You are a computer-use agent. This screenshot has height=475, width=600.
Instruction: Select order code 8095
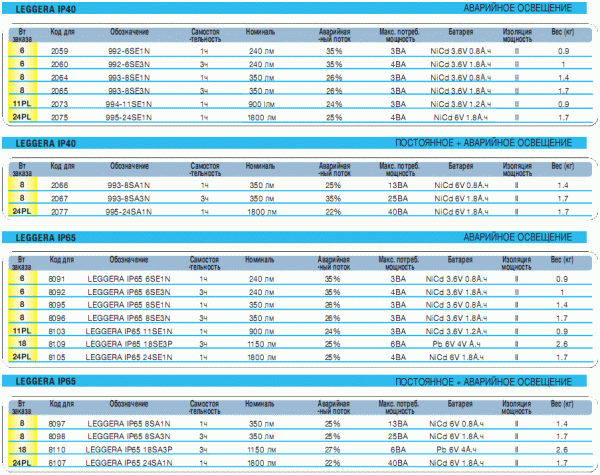57,305
